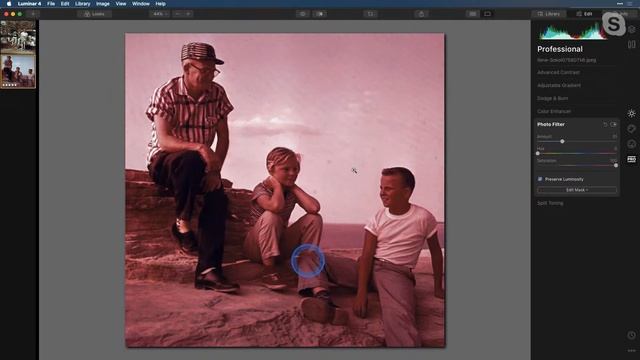Select the PRO tools icon
The width and height of the screenshot is (640, 360).
coord(631,159)
